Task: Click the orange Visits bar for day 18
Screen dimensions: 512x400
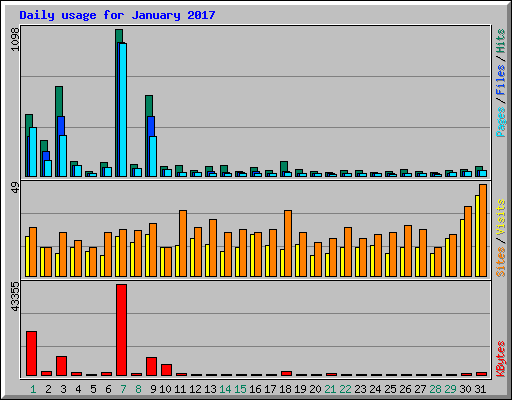Action: (288, 243)
